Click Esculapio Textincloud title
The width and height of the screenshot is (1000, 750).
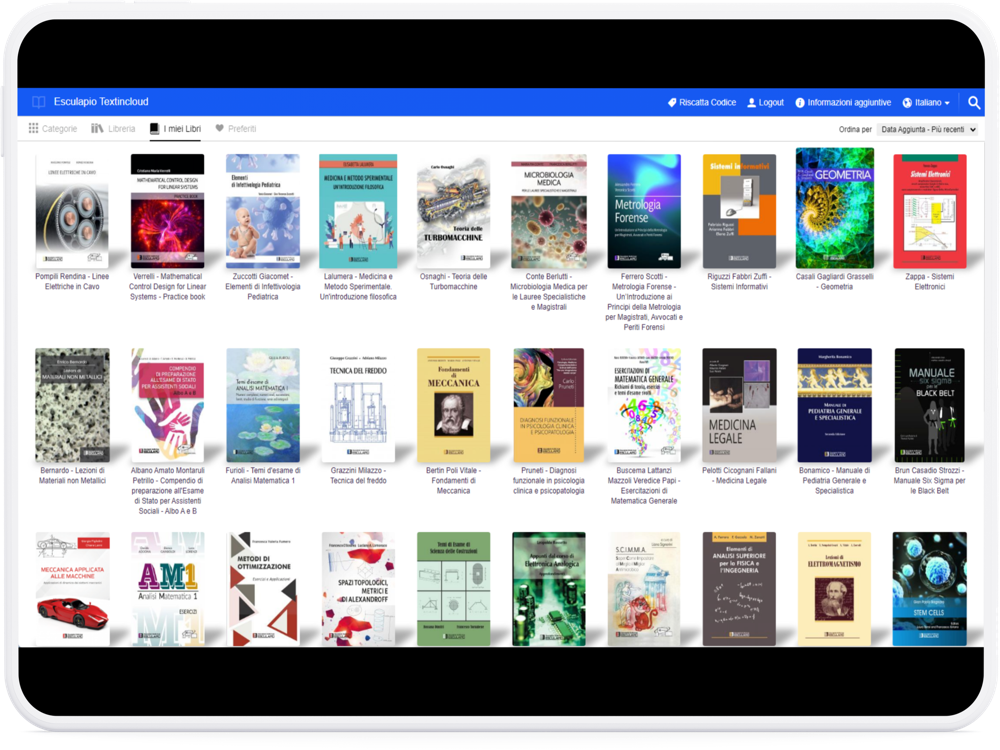pyautogui.click(x=101, y=102)
